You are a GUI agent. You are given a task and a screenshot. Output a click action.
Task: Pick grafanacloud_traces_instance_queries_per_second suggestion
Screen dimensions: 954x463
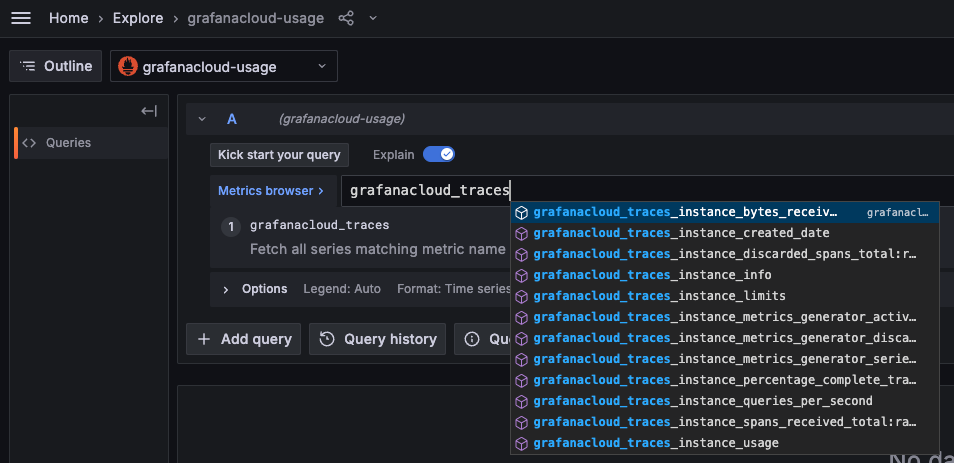coord(702,401)
